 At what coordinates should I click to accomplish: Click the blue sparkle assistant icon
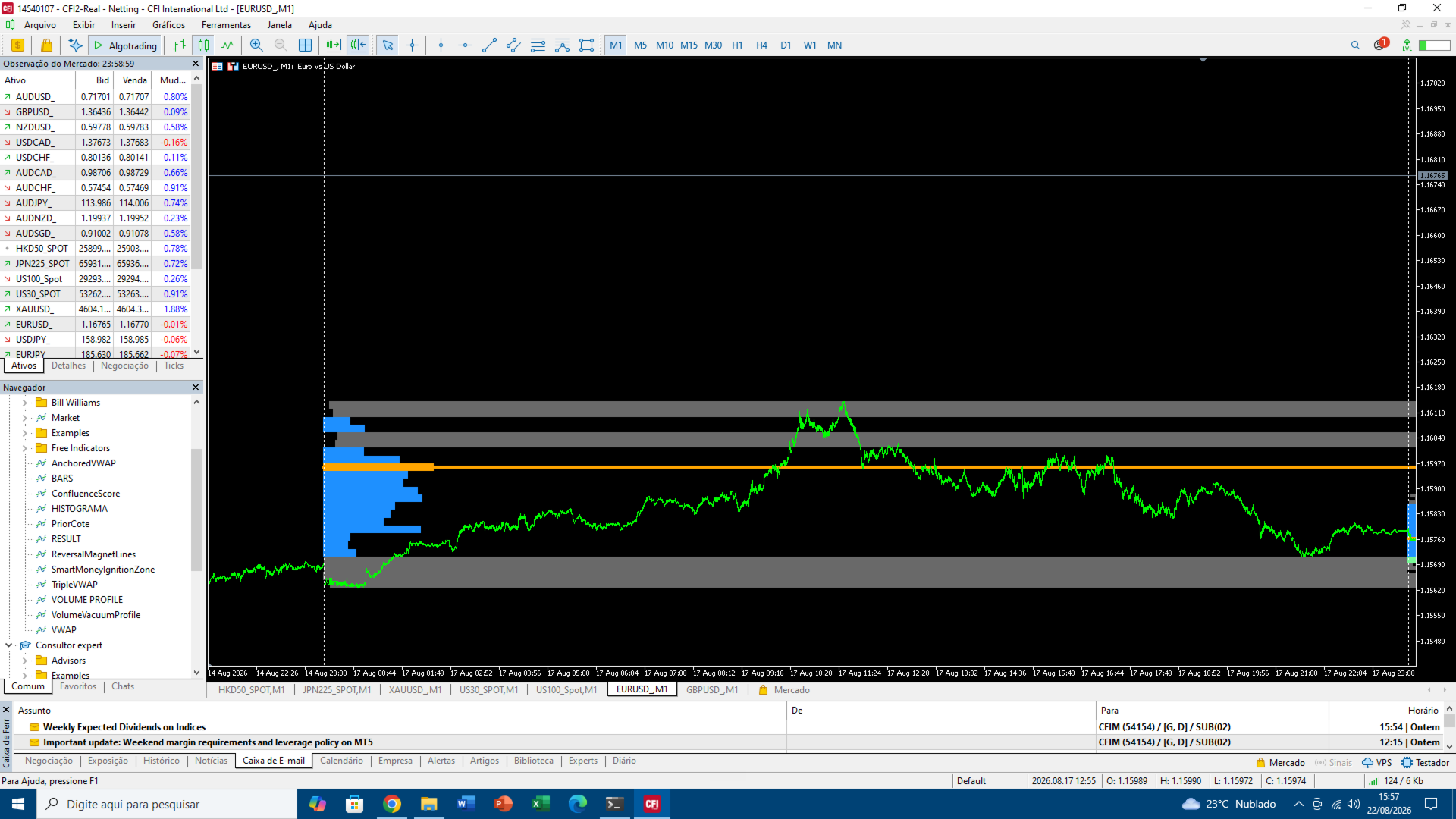[x=75, y=45]
